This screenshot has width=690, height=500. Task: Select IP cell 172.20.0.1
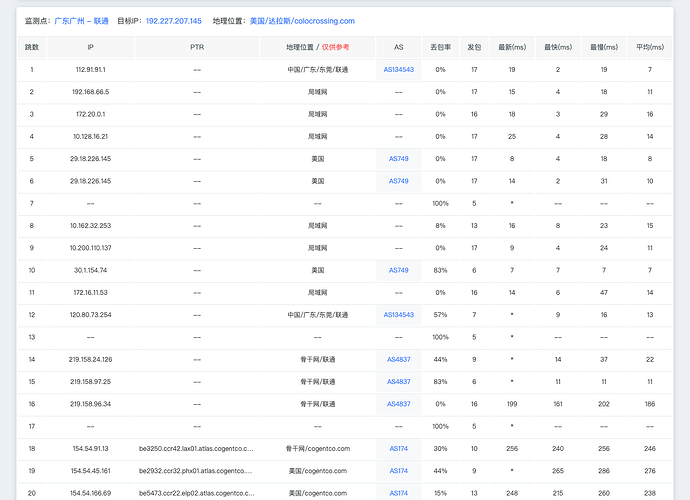pos(91,114)
